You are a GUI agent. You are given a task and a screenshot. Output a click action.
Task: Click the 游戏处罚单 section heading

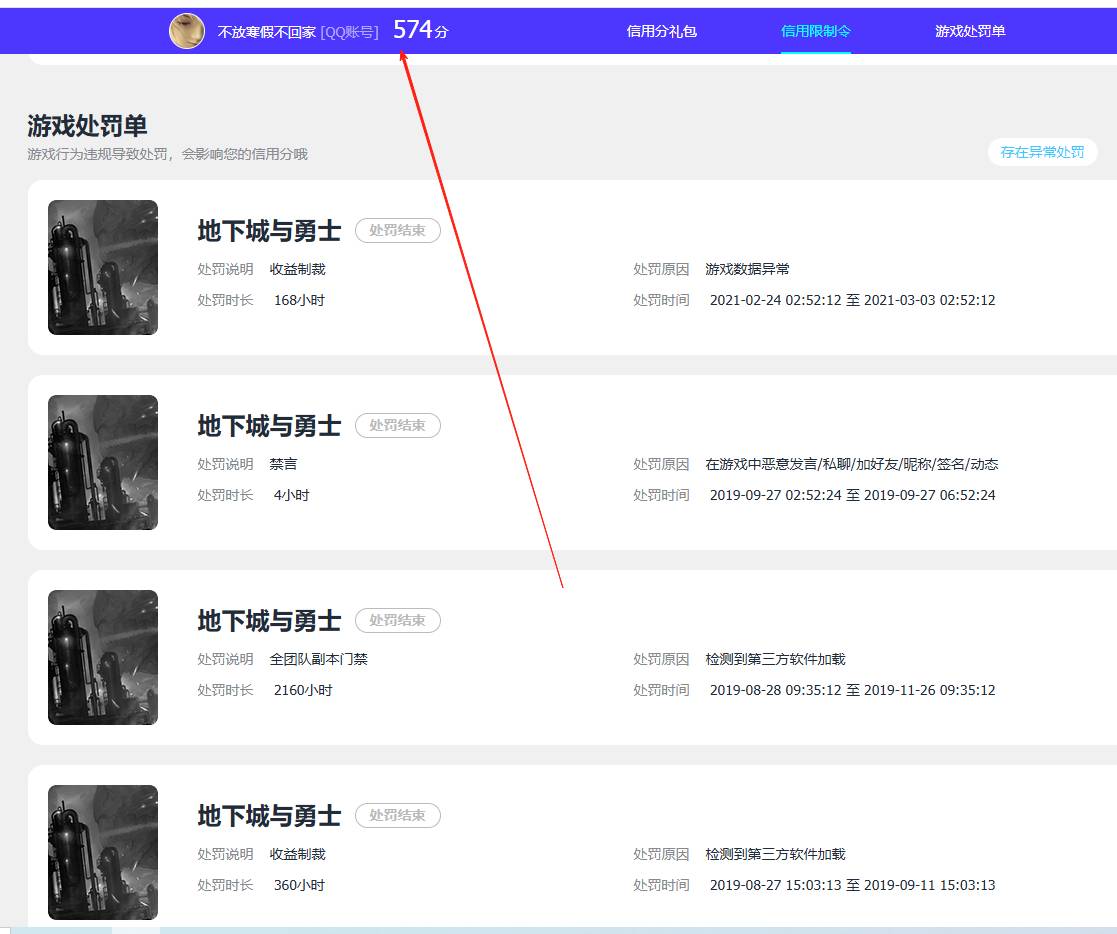tap(87, 126)
